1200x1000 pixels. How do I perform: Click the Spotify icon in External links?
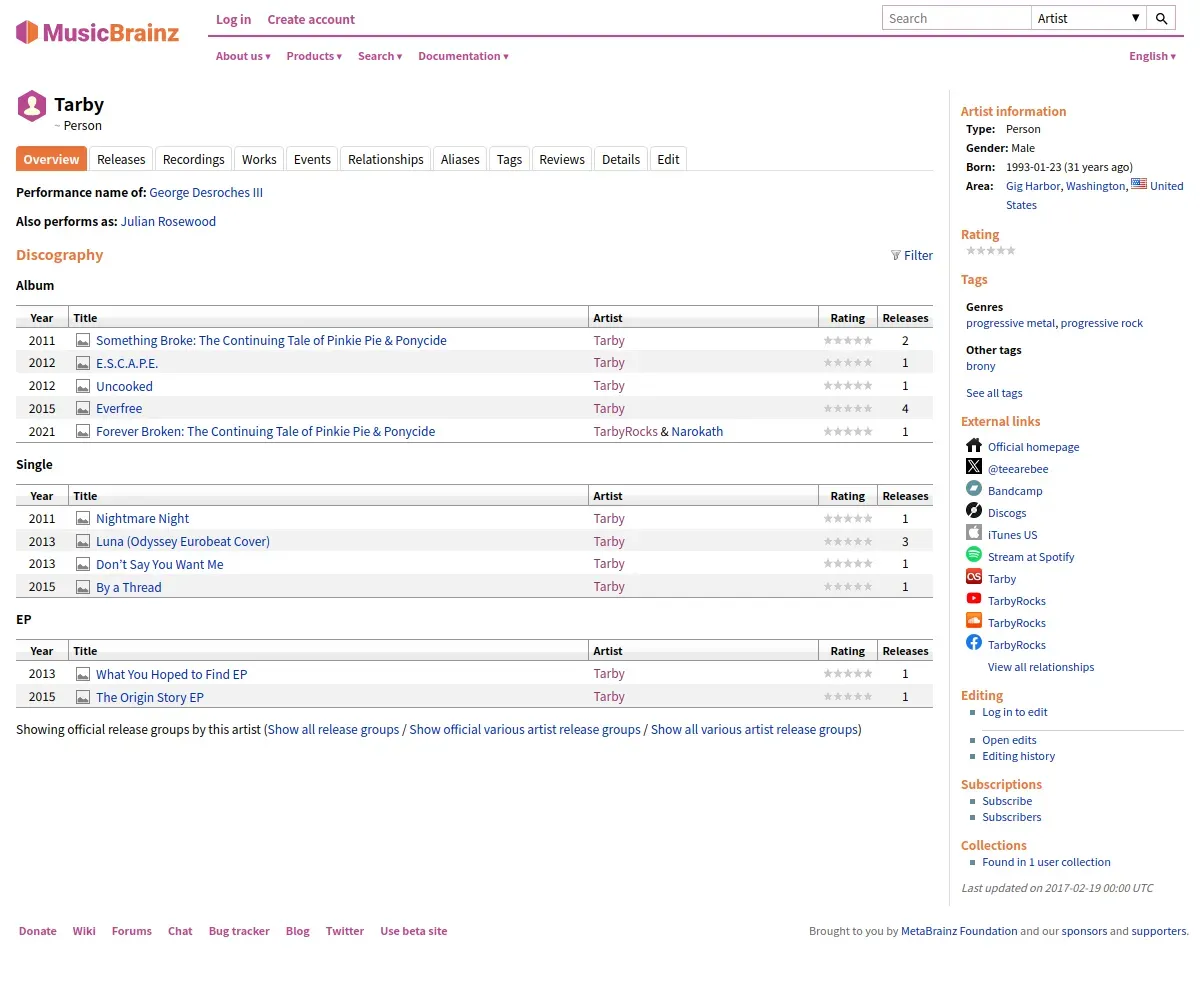click(x=974, y=555)
